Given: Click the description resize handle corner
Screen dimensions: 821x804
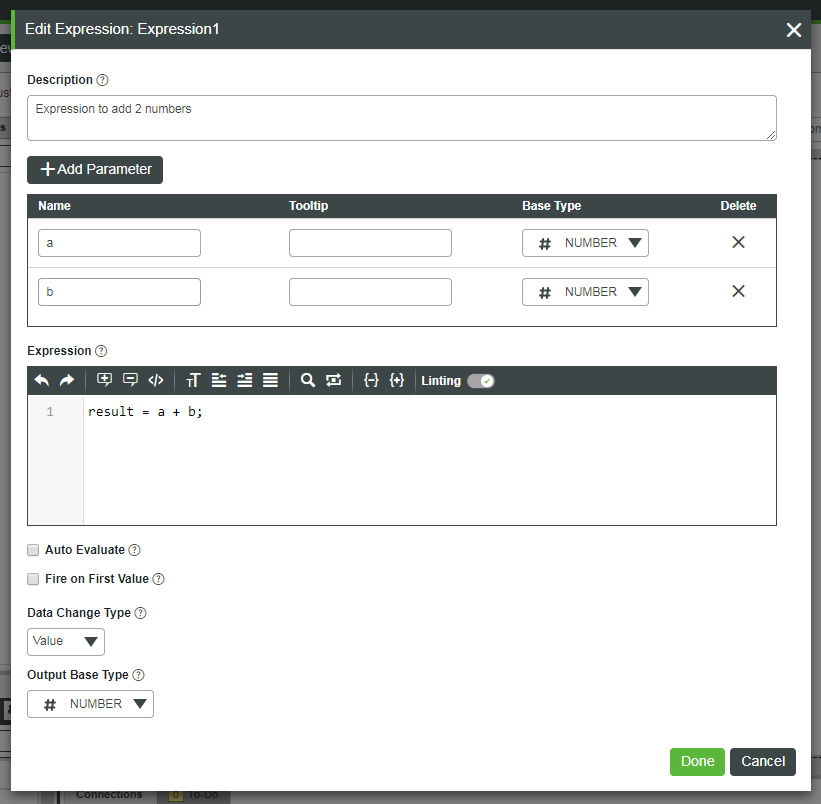Looking at the screenshot, I should point(771,136).
